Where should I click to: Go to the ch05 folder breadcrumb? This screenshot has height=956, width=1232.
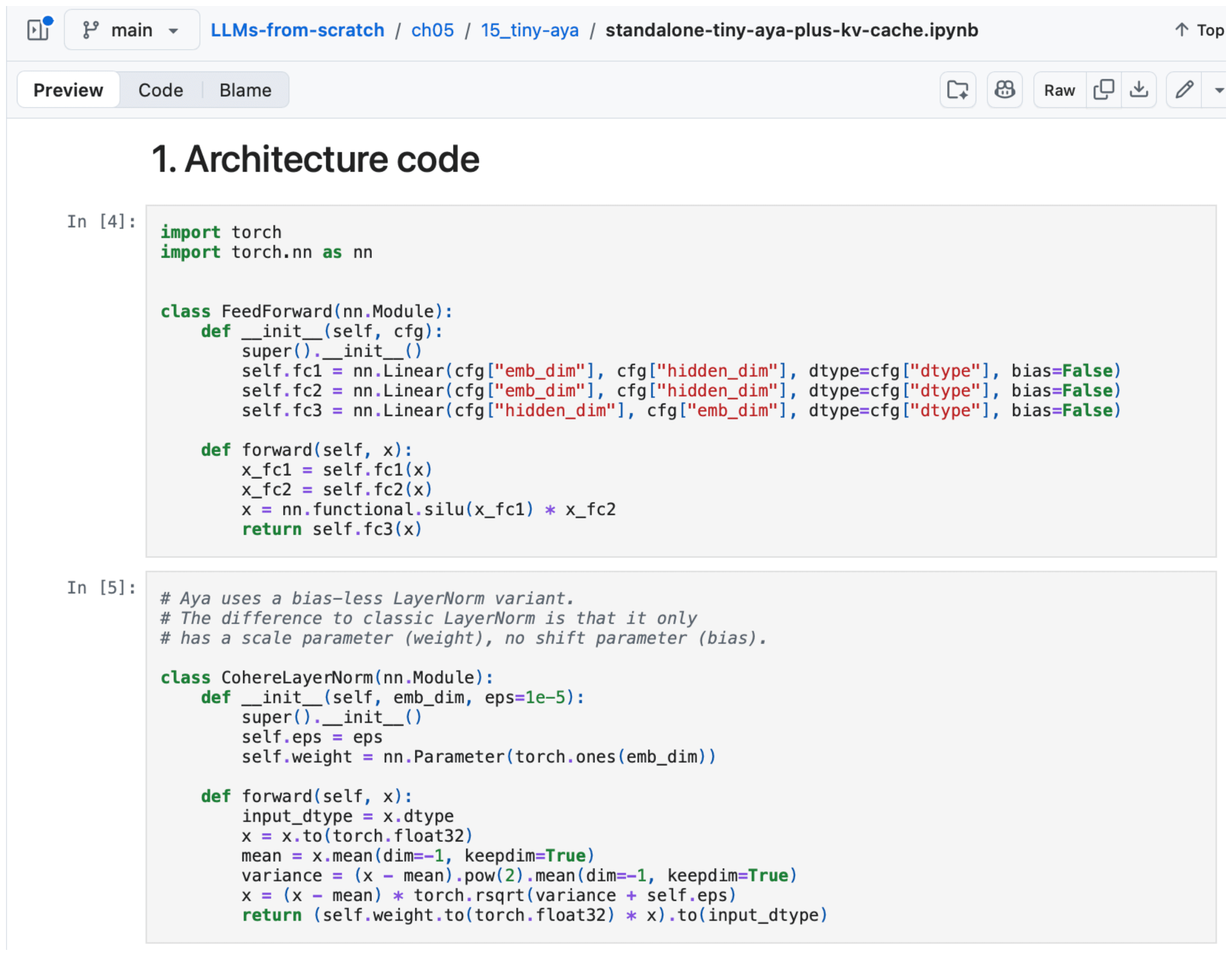click(432, 30)
